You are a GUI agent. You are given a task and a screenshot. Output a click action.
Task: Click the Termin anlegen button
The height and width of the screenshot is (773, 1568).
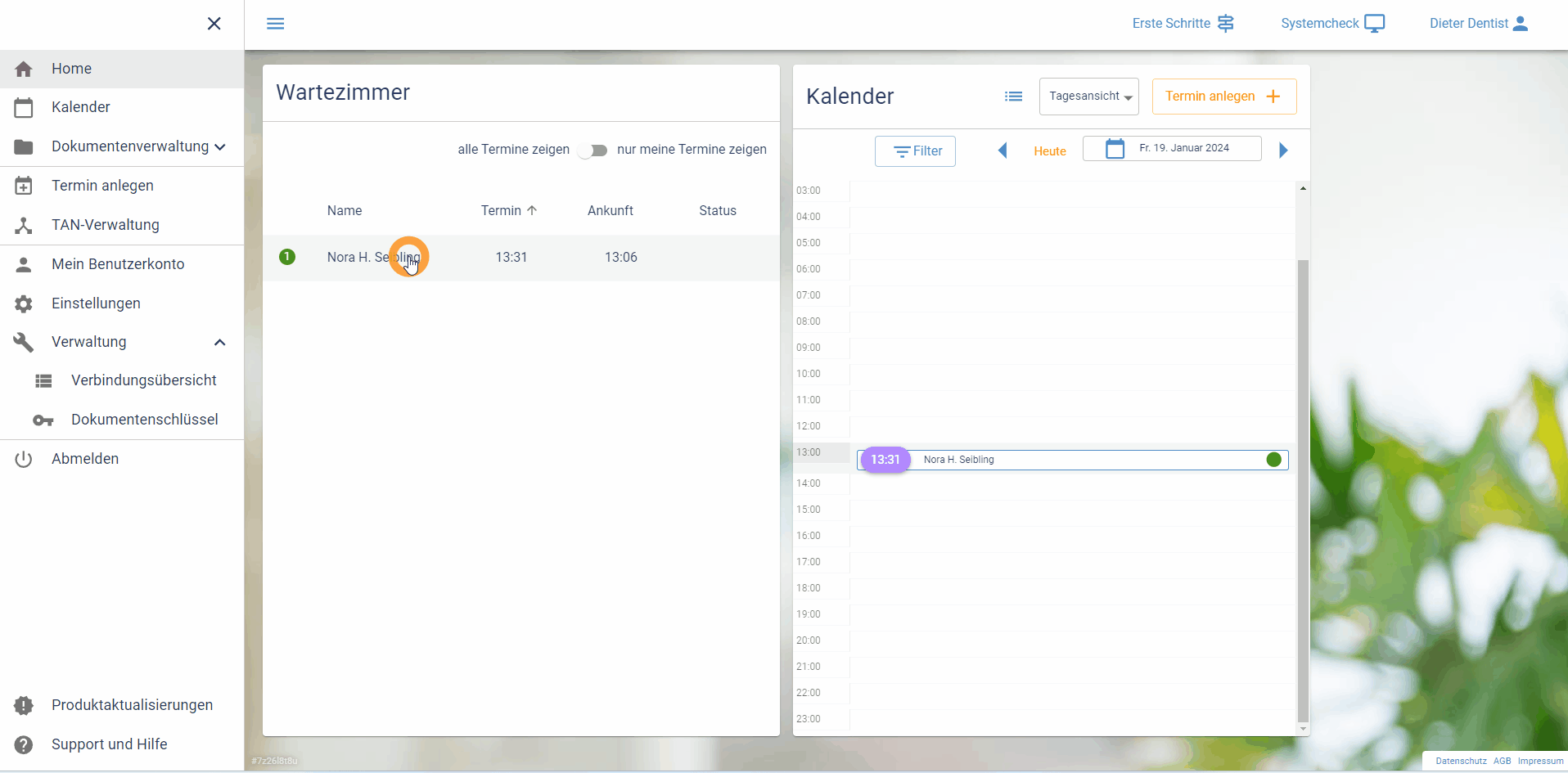pyautogui.click(x=1223, y=97)
